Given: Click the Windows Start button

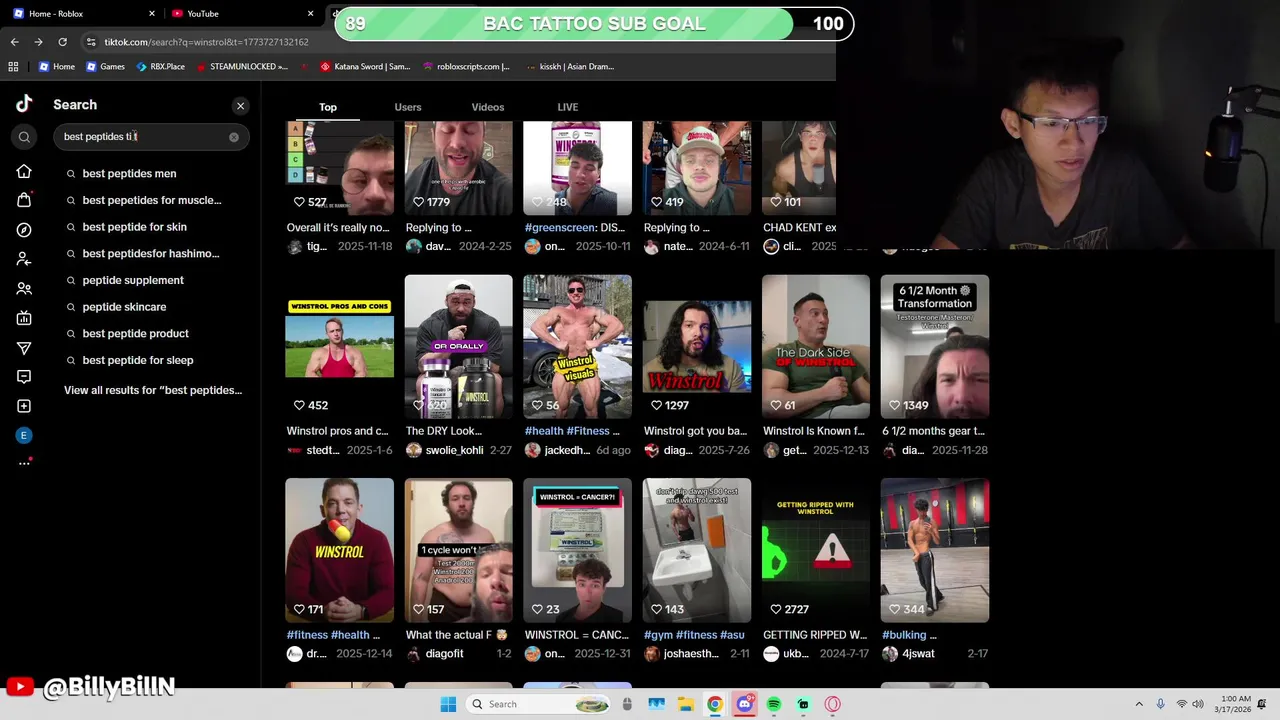Looking at the screenshot, I should pyautogui.click(x=448, y=704).
